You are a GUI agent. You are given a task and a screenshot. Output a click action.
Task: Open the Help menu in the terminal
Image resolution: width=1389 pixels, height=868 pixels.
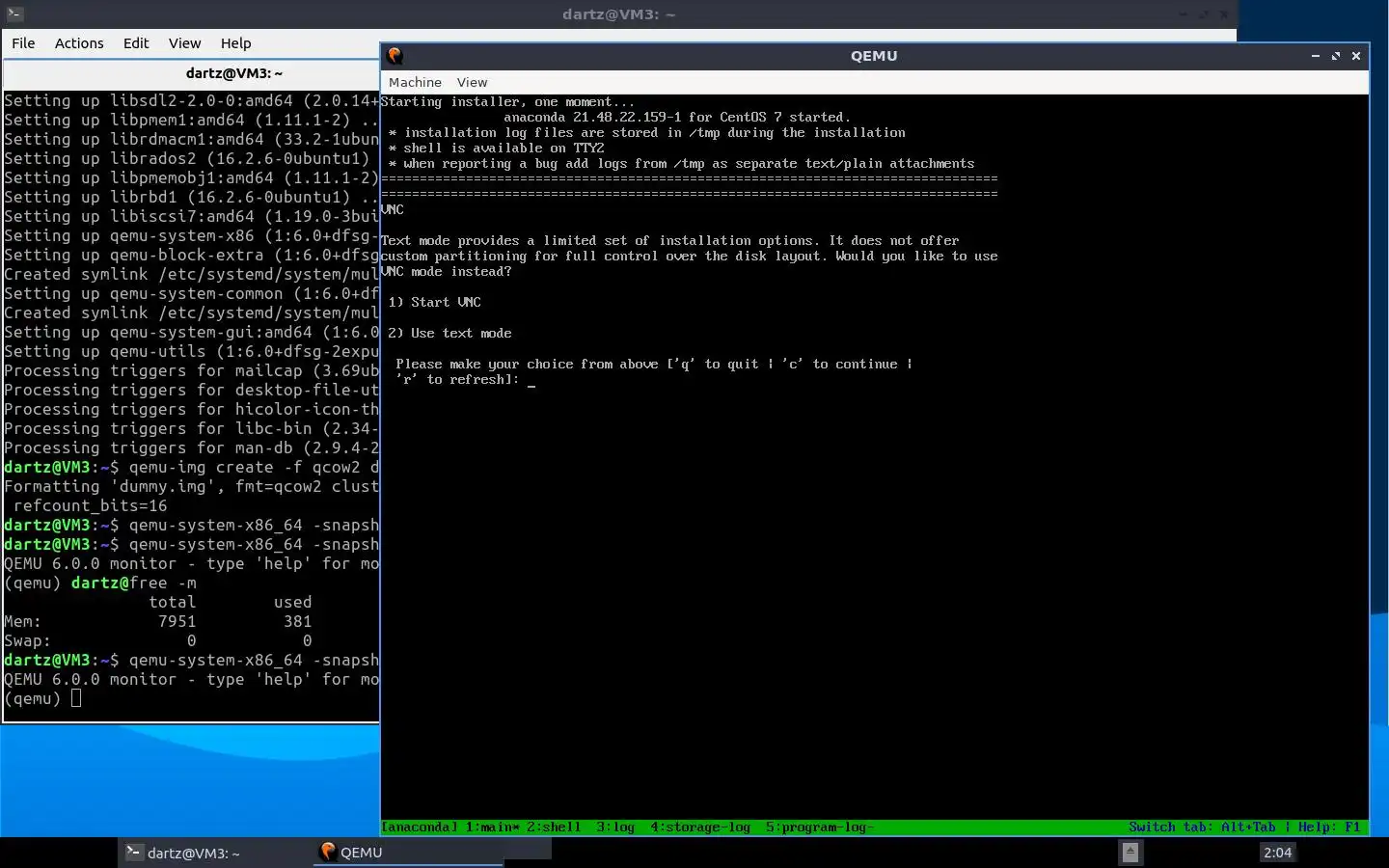235,43
